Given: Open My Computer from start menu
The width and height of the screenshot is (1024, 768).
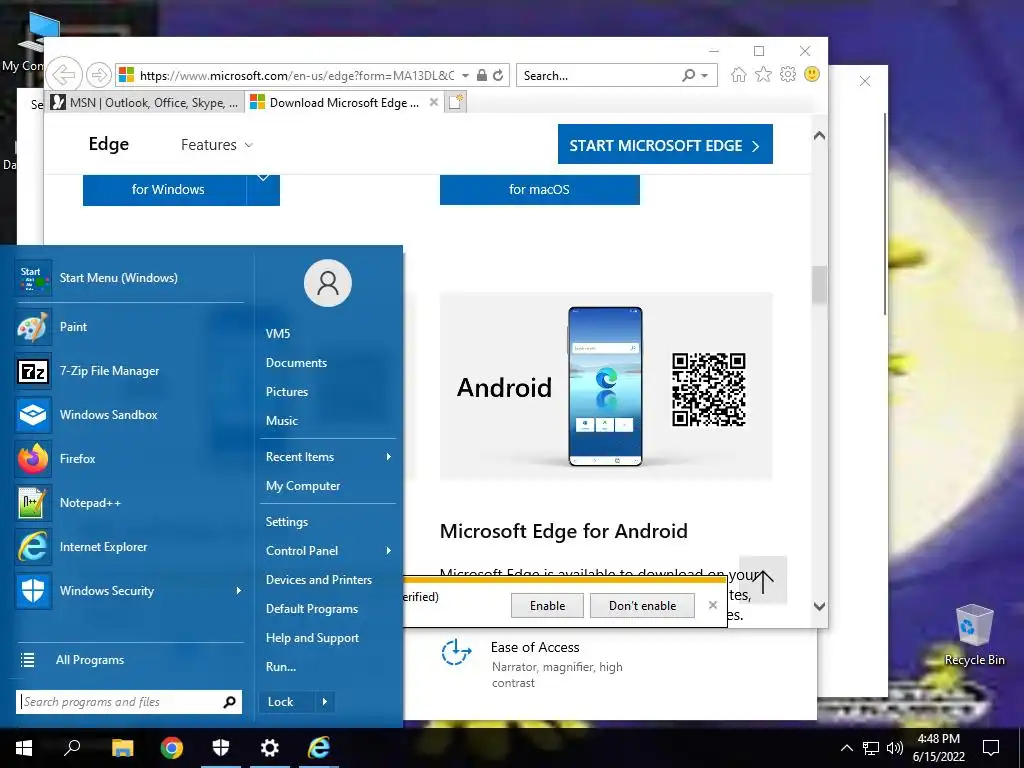Looking at the screenshot, I should tap(303, 486).
